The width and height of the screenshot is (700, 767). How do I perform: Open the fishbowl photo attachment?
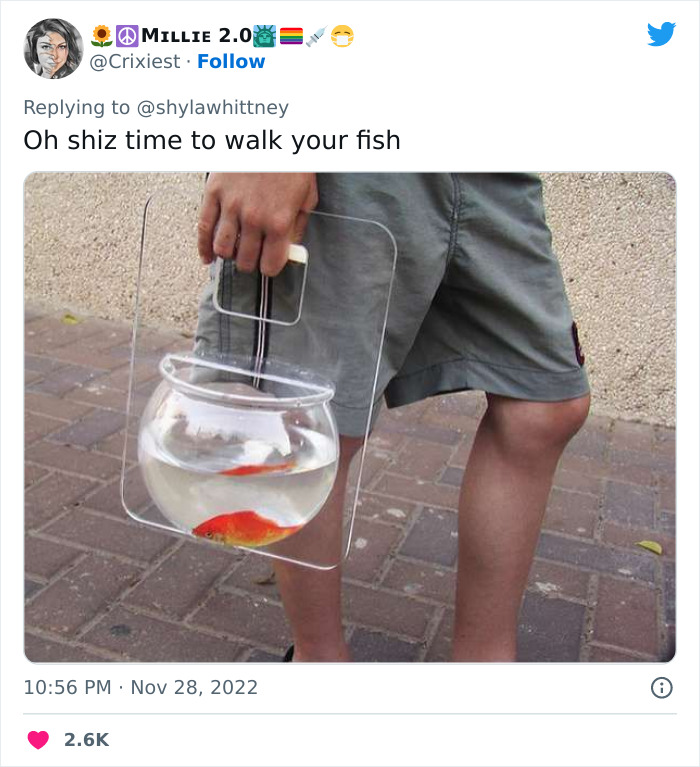350,417
